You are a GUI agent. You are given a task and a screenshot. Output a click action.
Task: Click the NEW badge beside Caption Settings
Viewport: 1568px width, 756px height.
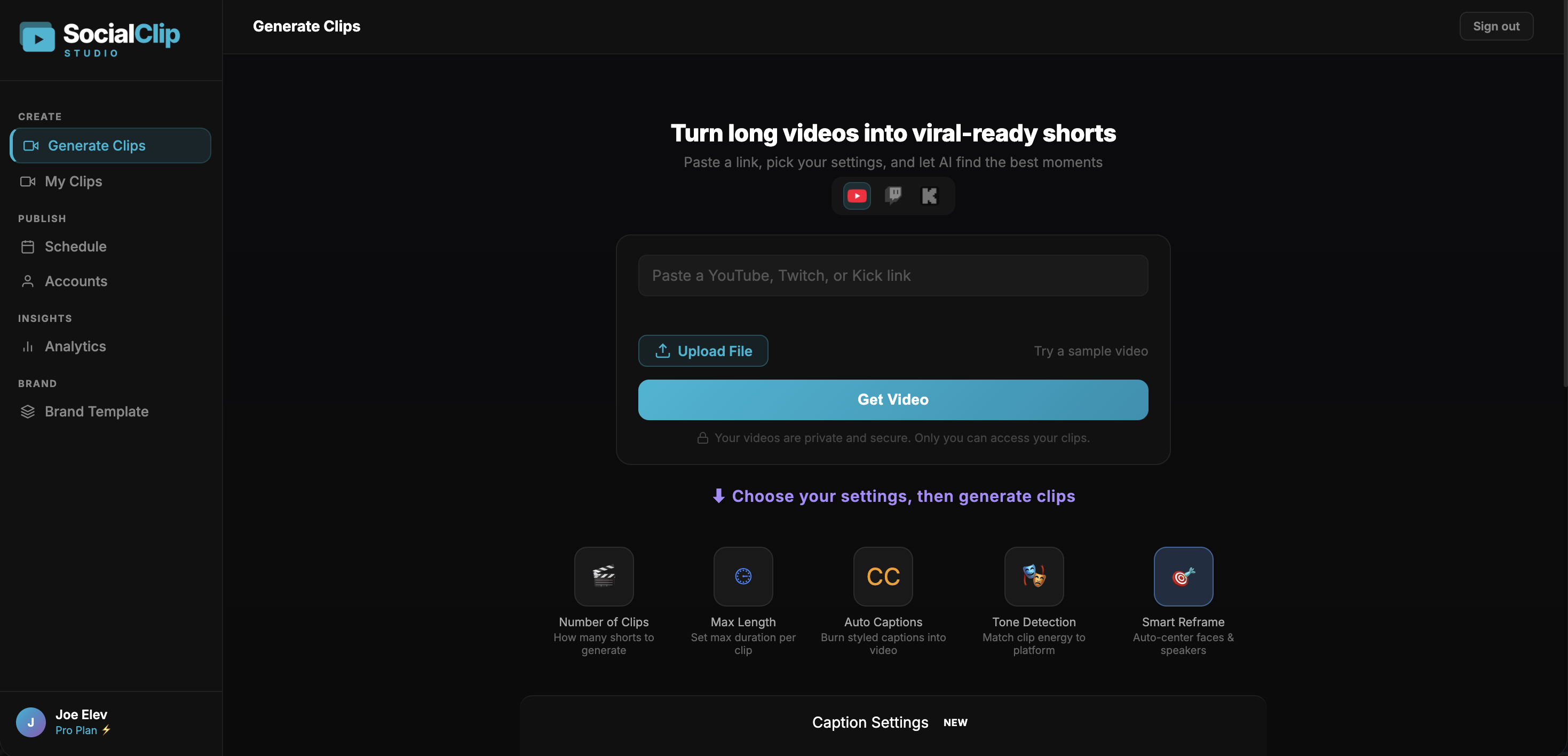955,722
